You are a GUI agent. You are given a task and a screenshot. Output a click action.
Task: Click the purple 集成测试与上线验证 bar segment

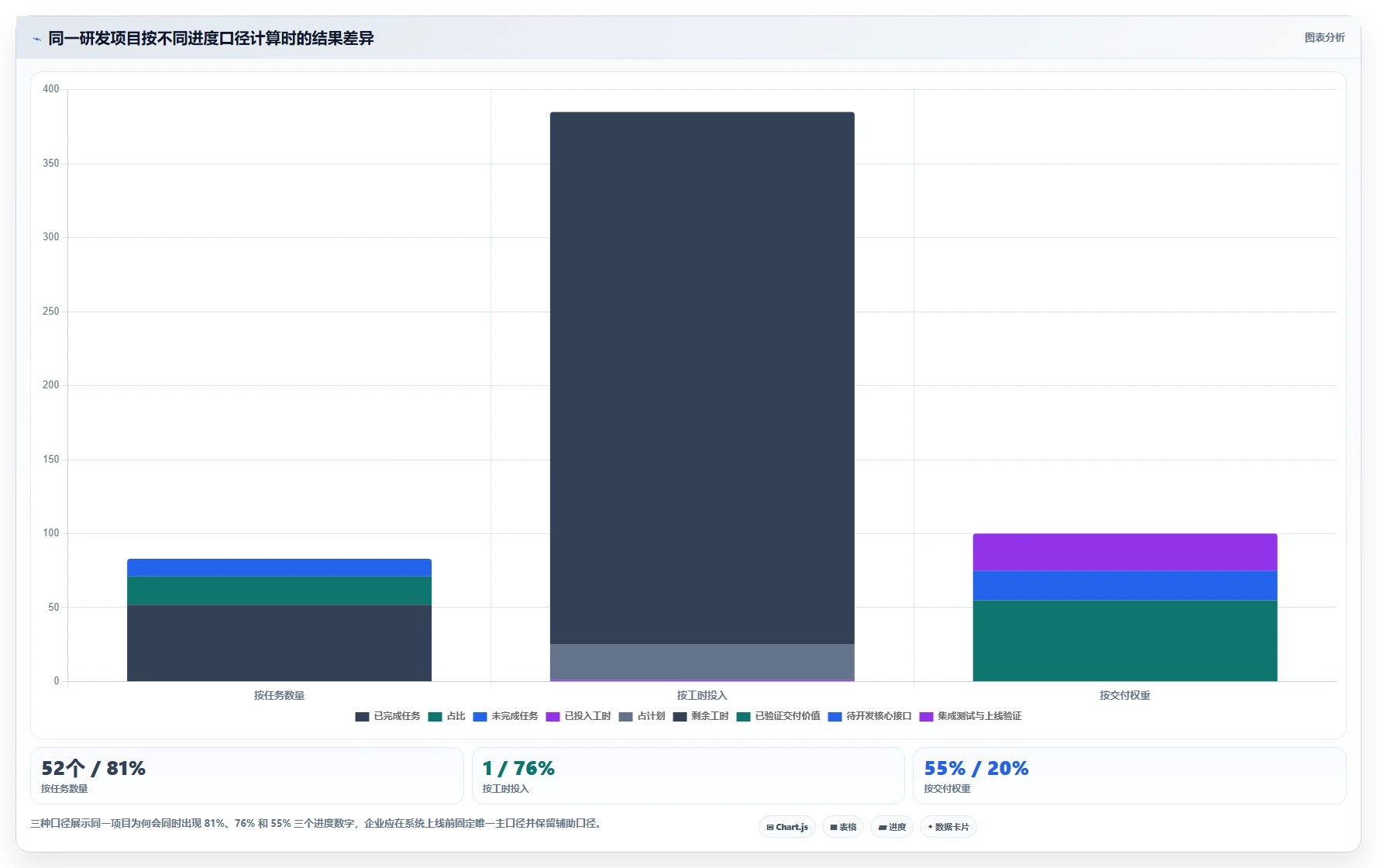(x=1125, y=552)
